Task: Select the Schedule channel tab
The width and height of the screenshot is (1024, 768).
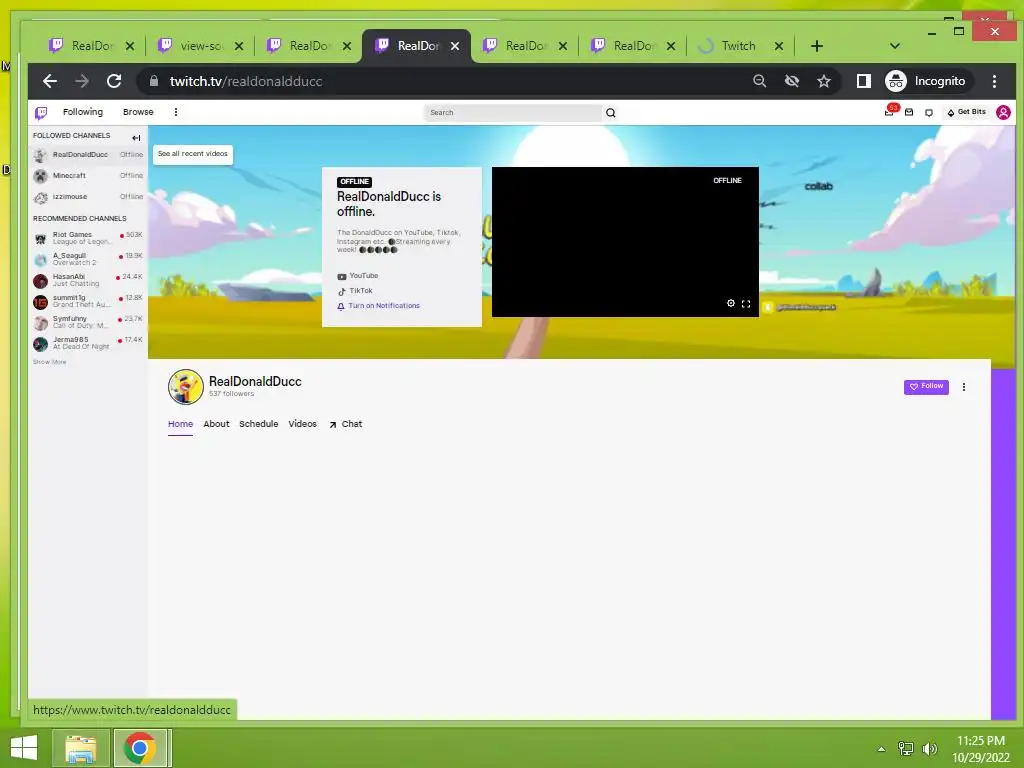Action: [259, 424]
